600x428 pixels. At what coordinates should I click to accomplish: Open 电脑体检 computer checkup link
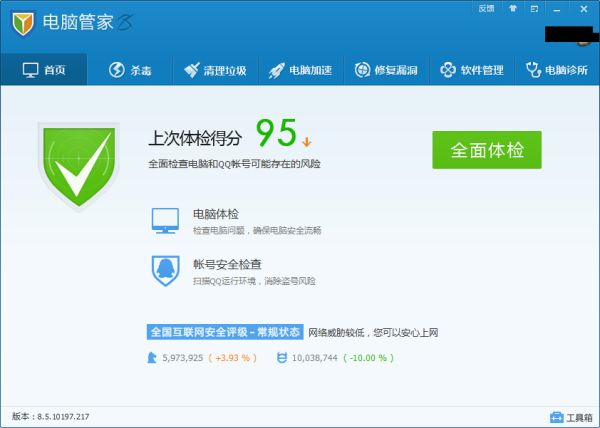216,214
